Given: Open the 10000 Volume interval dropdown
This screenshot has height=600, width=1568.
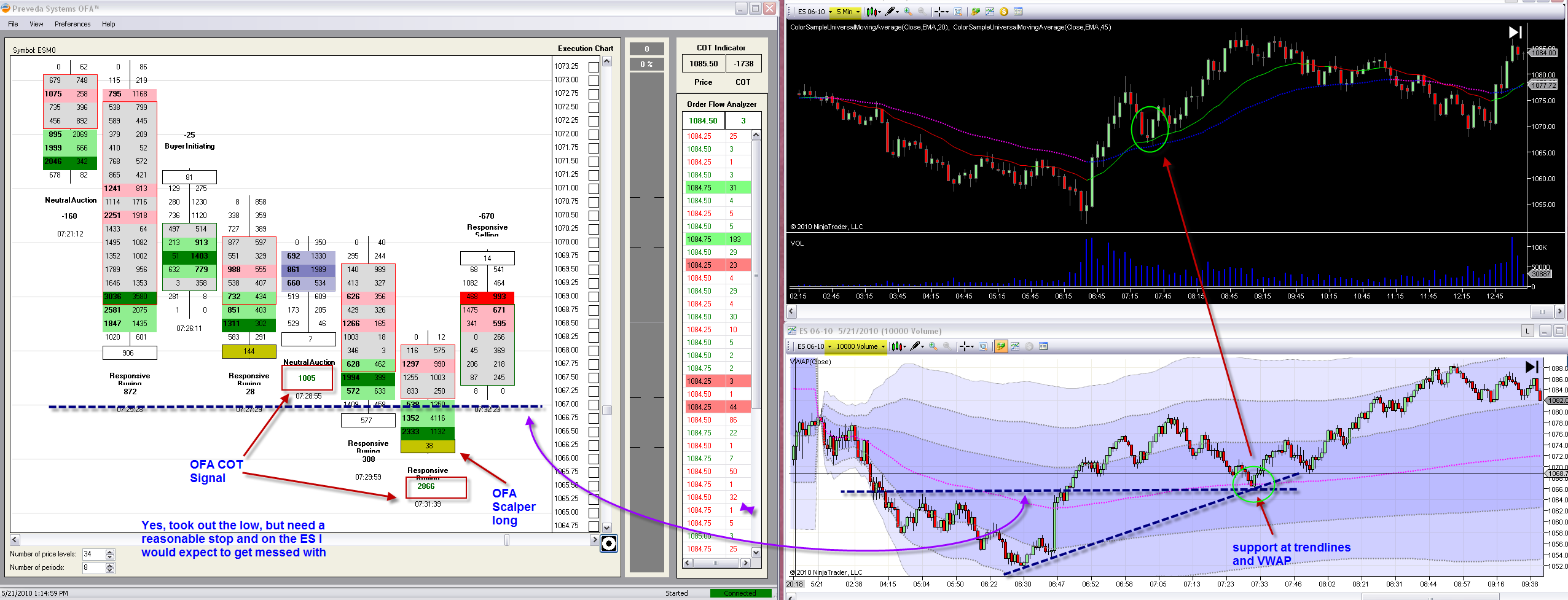Looking at the screenshot, I should click(860, 346).
